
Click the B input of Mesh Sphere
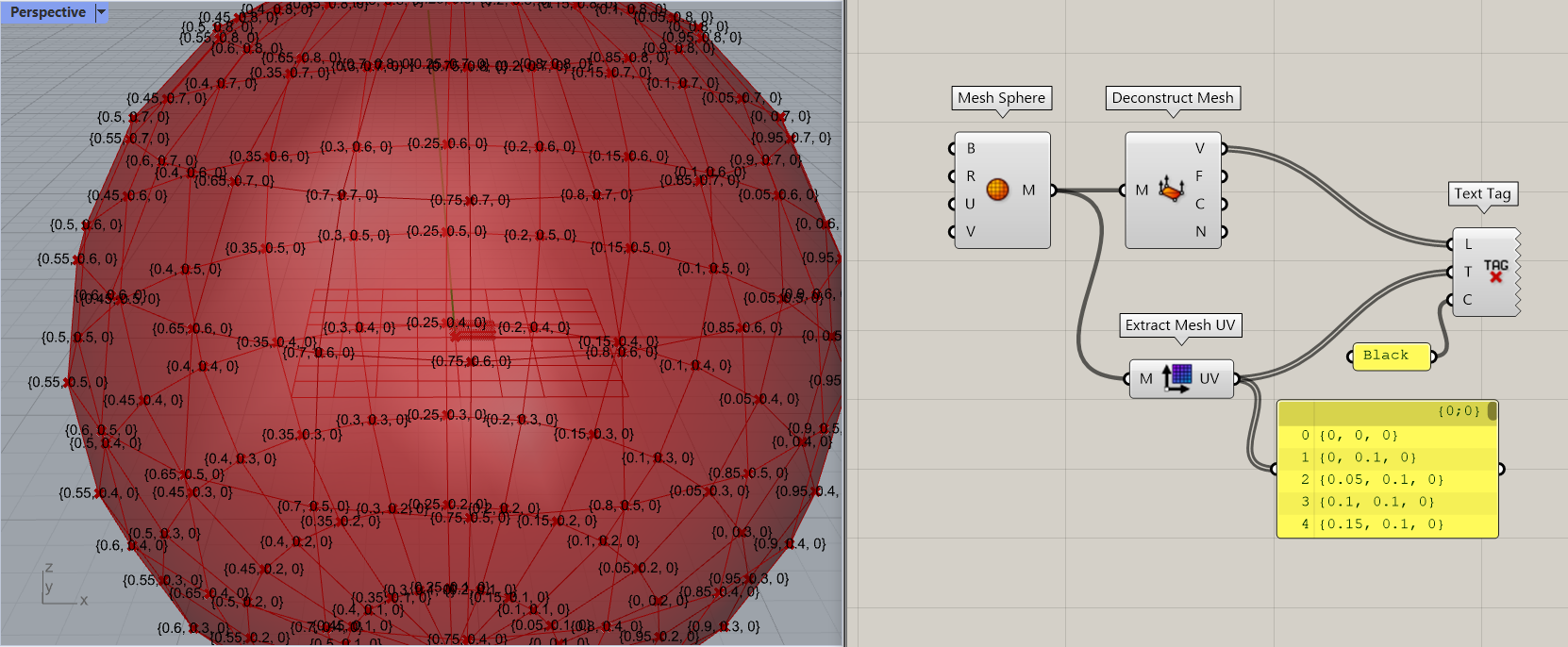[970, 148]
